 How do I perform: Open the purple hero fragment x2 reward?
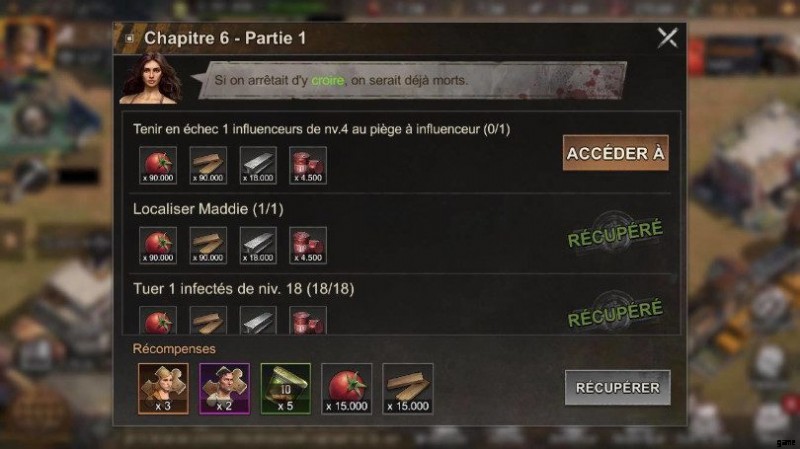(x=224, y=389)
